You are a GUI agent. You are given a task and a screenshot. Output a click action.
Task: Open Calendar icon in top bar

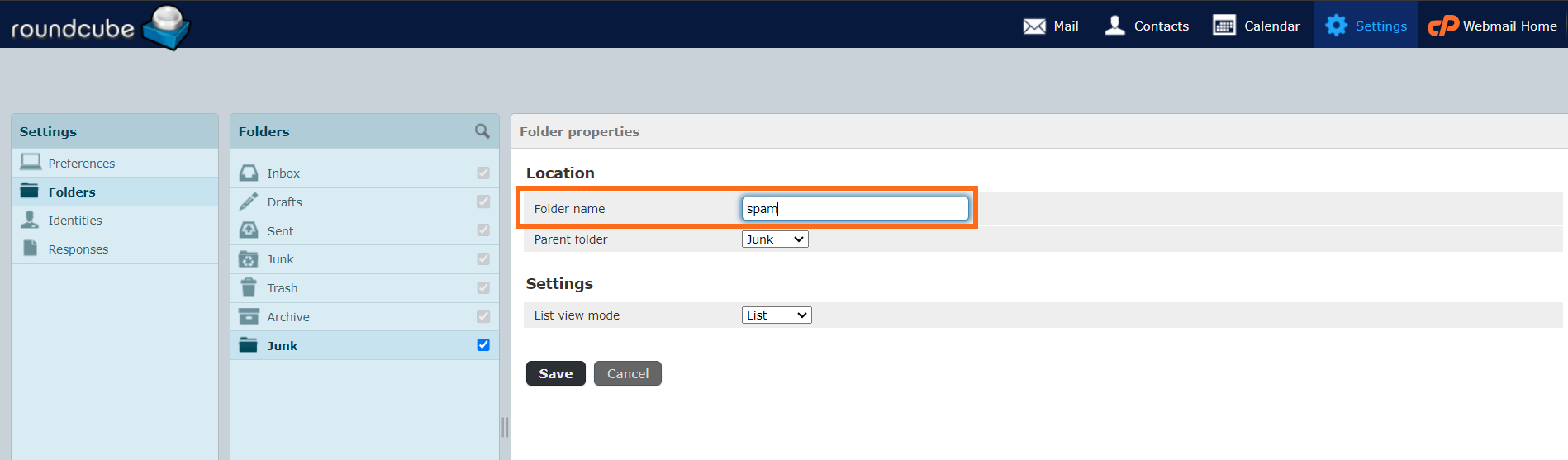point(1224,26)
